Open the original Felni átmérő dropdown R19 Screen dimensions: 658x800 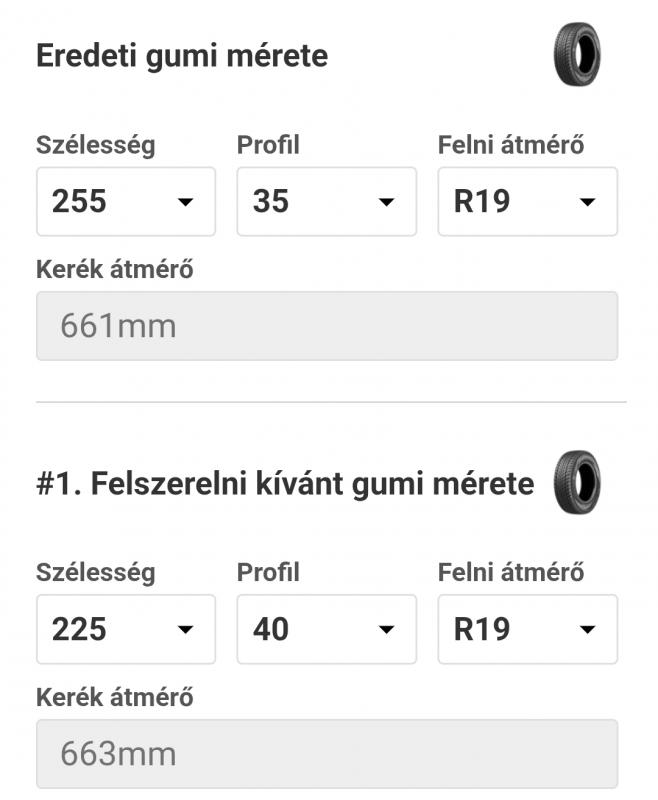527,202
